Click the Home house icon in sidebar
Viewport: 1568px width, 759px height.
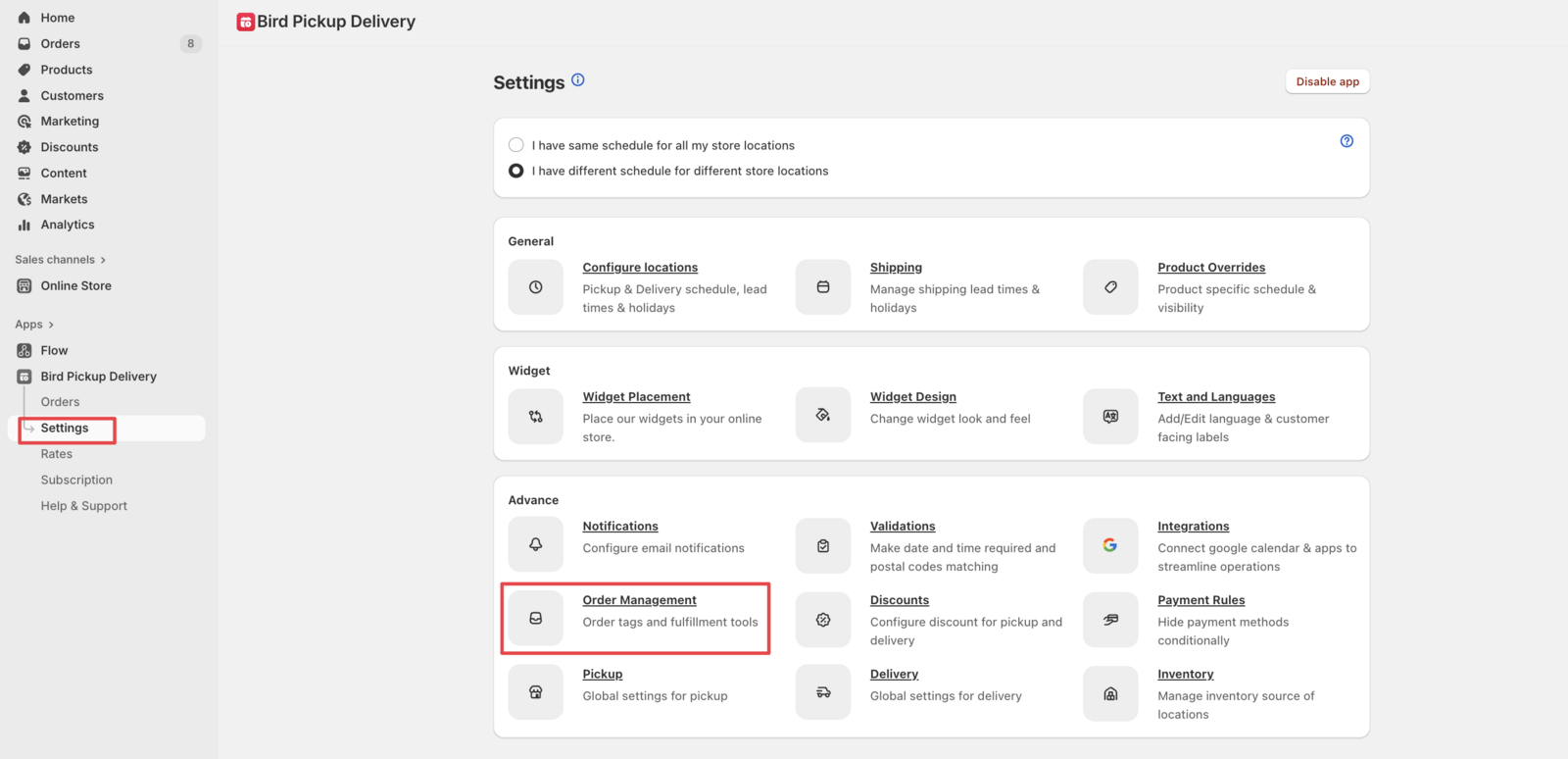(x=24, y=18)
